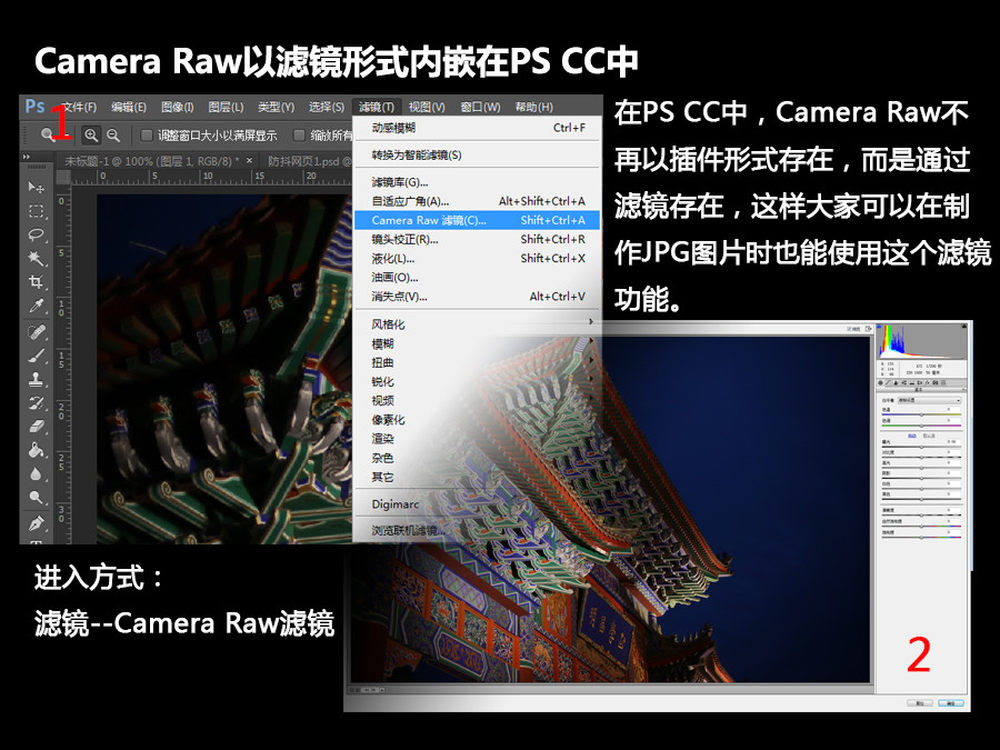This screenshot has height=750, width=1000.
Task: Click the 确定 button in Camera Raw
Action: [950, 703]
